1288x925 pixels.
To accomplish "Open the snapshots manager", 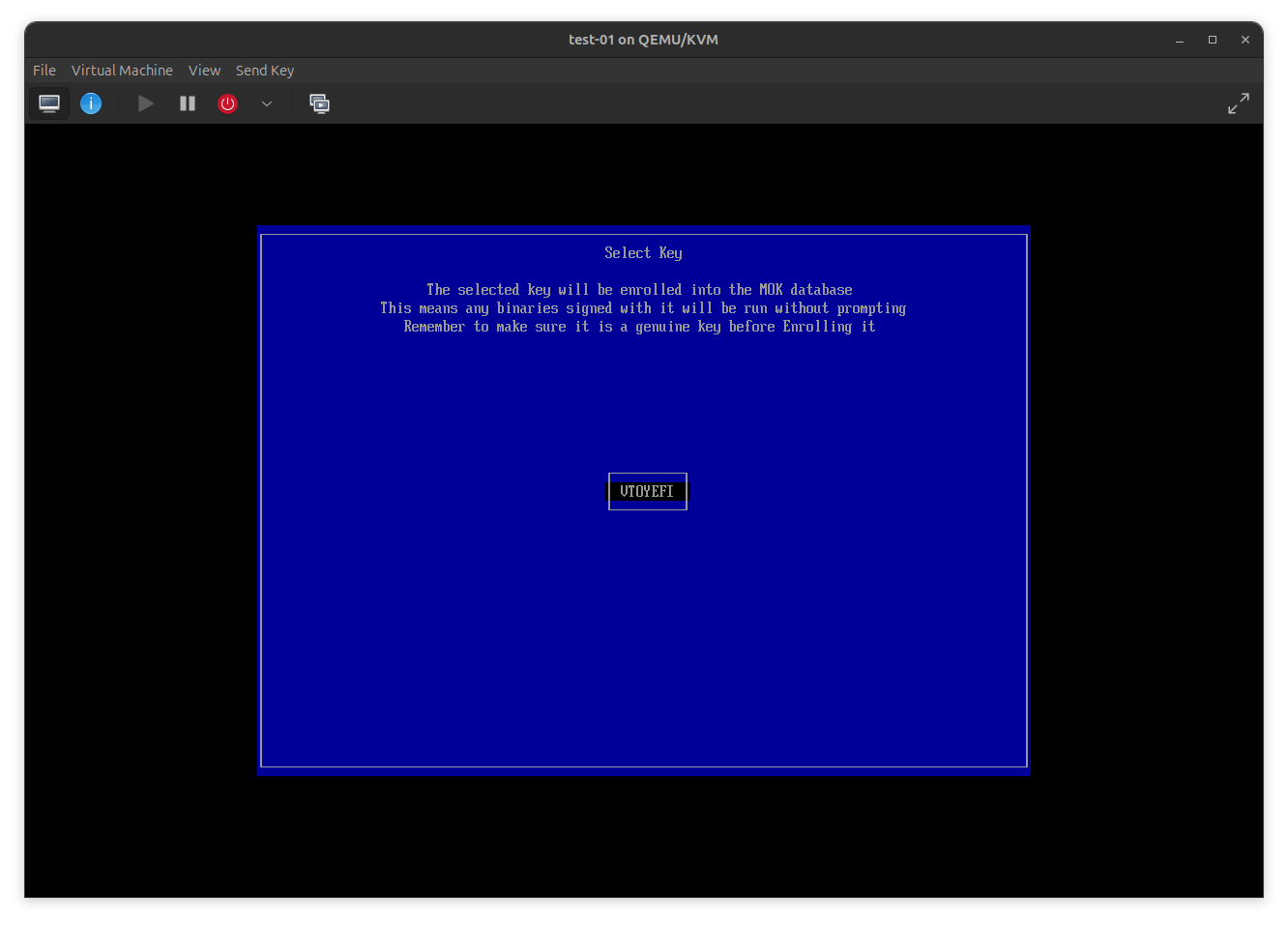I will 319,103.
